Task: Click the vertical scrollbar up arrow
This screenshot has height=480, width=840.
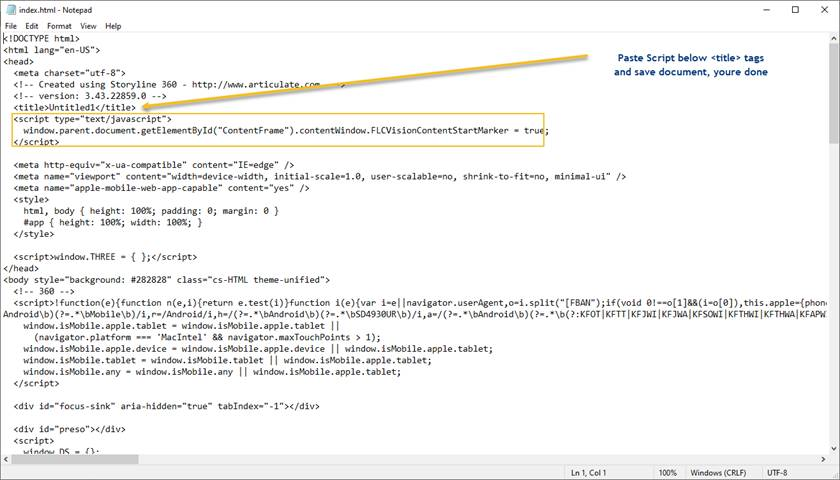Action: click(834, 38)
